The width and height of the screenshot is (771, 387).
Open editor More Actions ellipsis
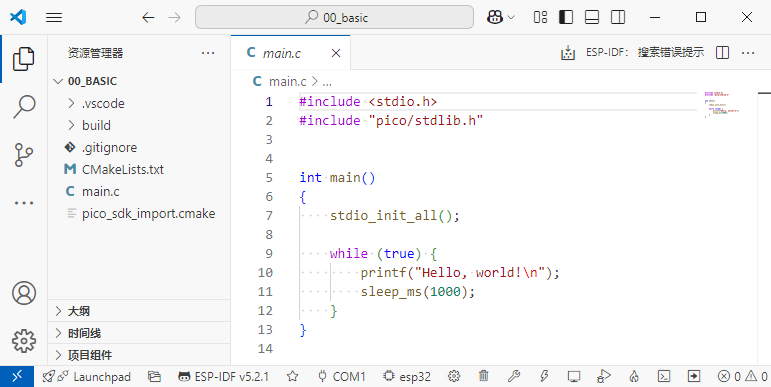(x=748, y=53)
